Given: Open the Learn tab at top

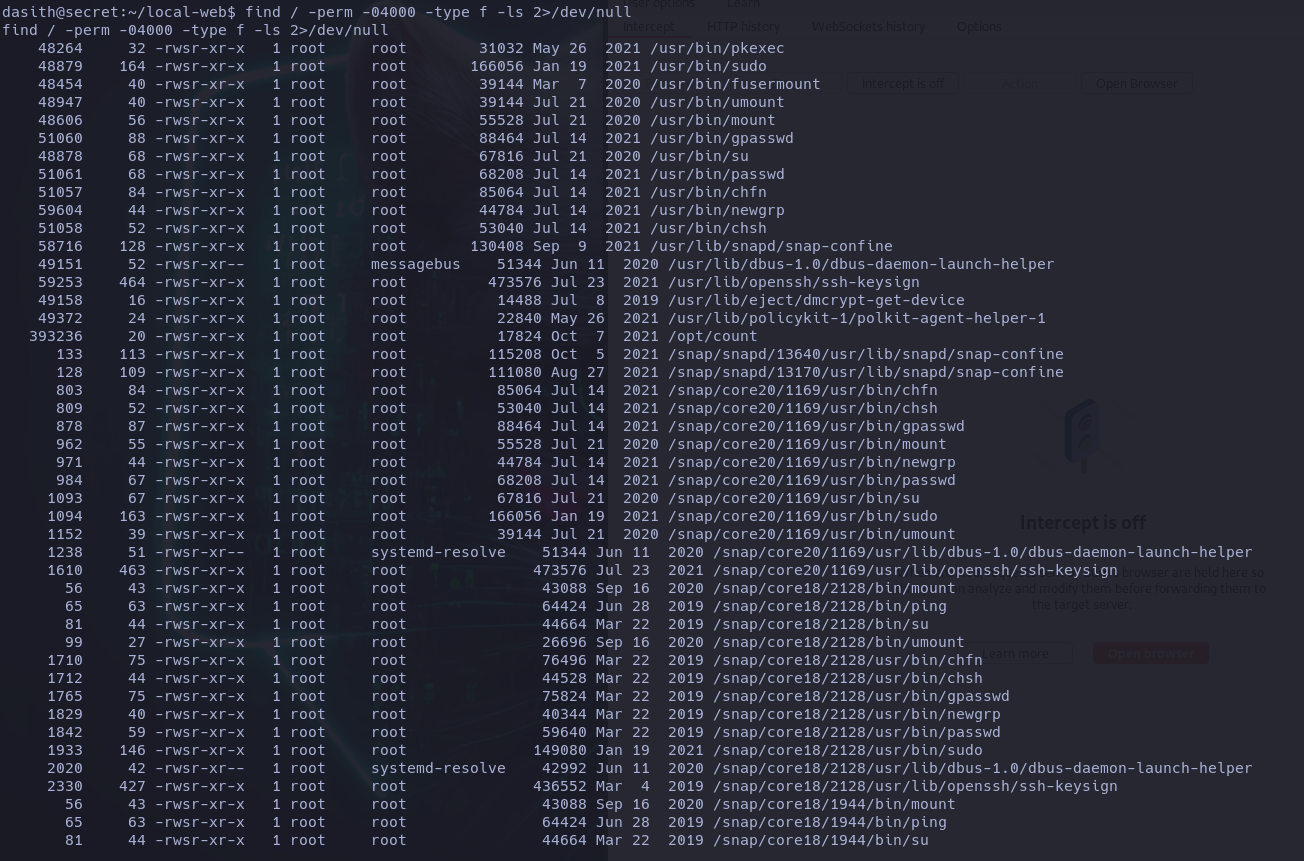Looking at the screenshot, I should [743, 4].
